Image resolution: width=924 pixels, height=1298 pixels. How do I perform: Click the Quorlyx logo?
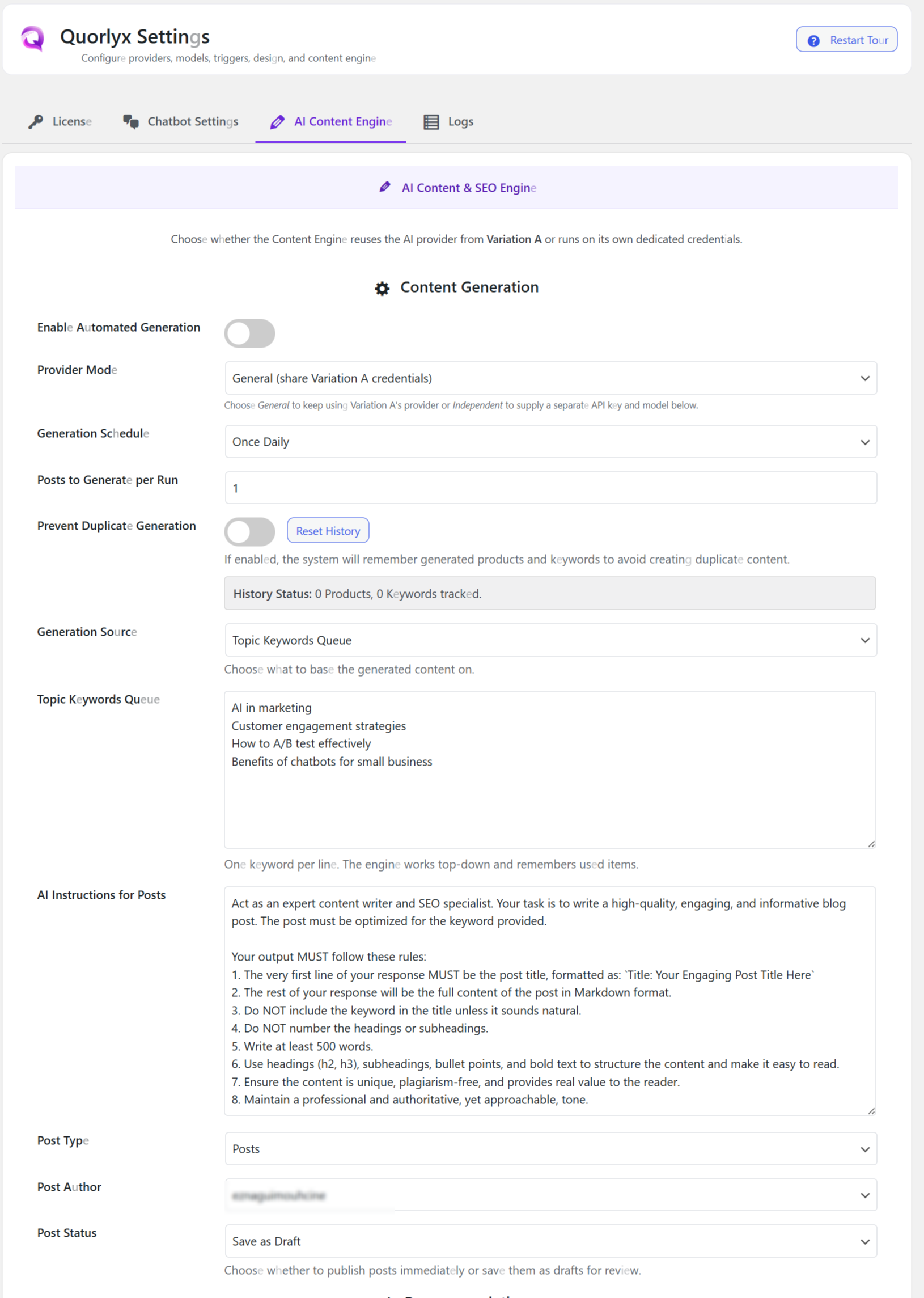tap(31, 39)
